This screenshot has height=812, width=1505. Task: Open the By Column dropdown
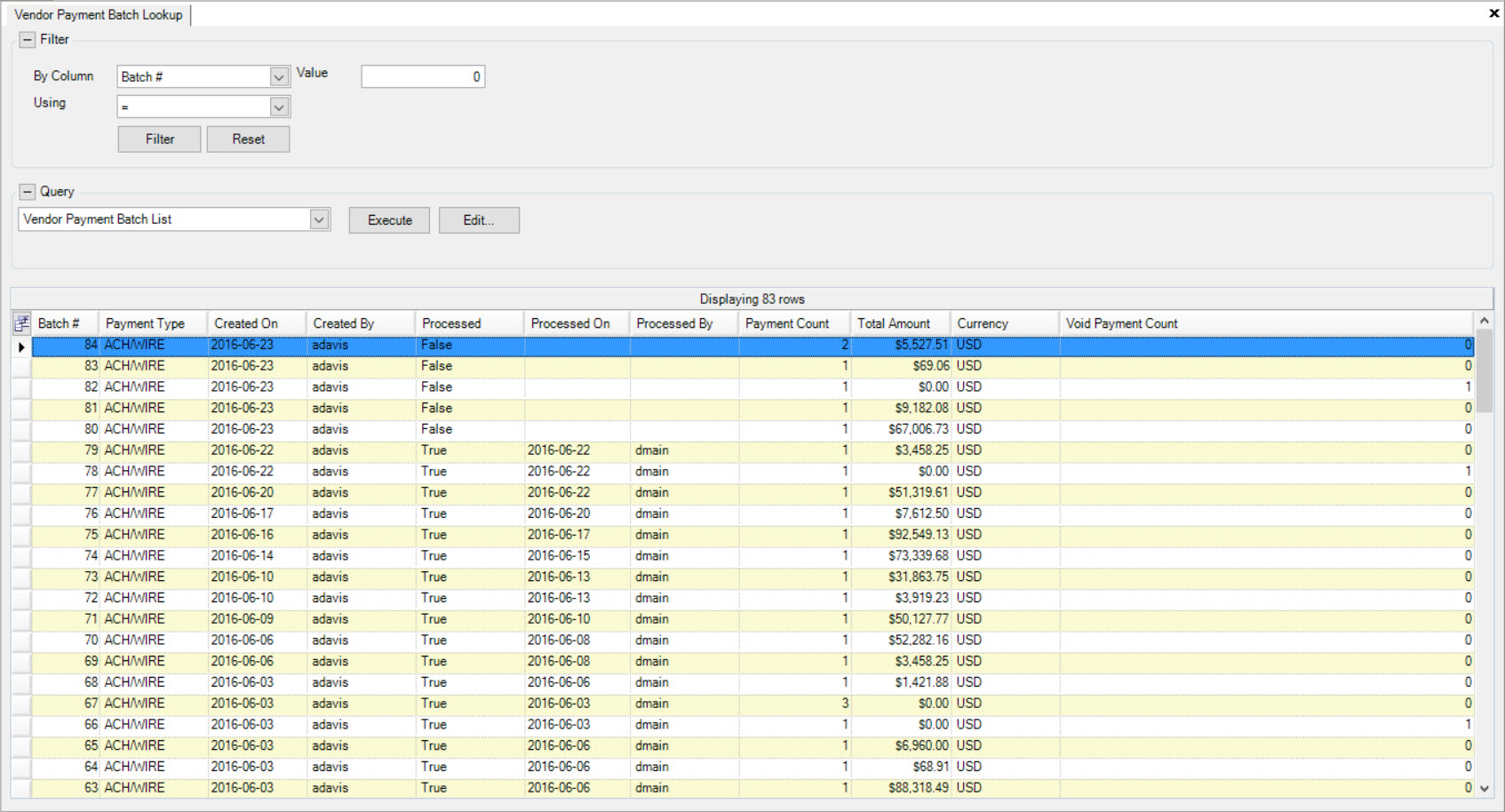[x=278, y=76]
